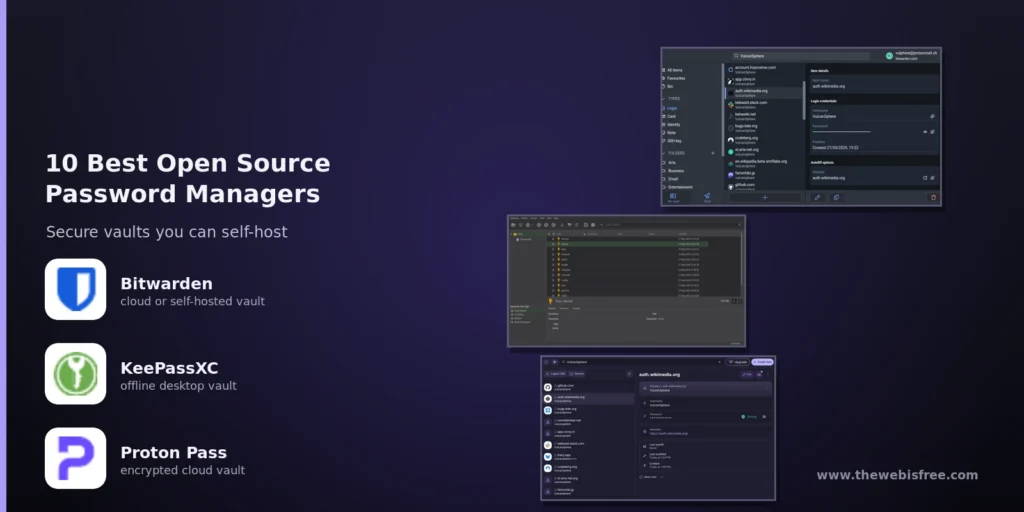
Task: Clear Proton Pass search with X icon
Action: coord(720,362)
